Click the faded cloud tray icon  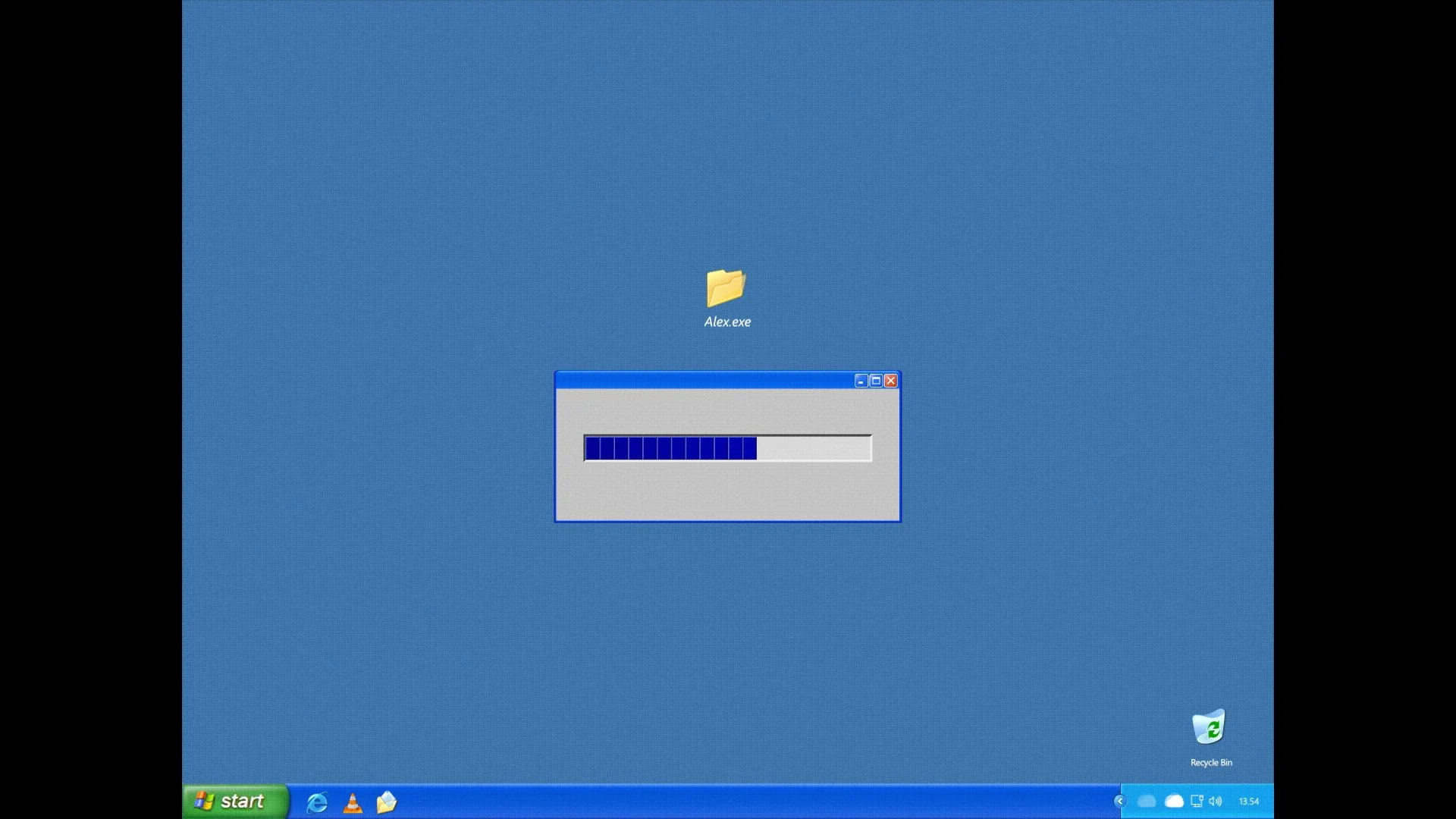tap(1147, 801)
